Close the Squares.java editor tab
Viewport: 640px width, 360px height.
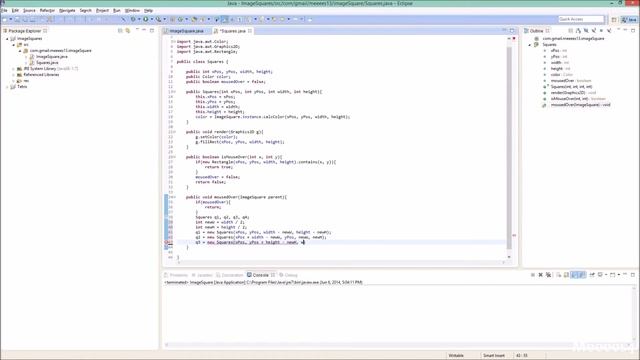[250, 31]
